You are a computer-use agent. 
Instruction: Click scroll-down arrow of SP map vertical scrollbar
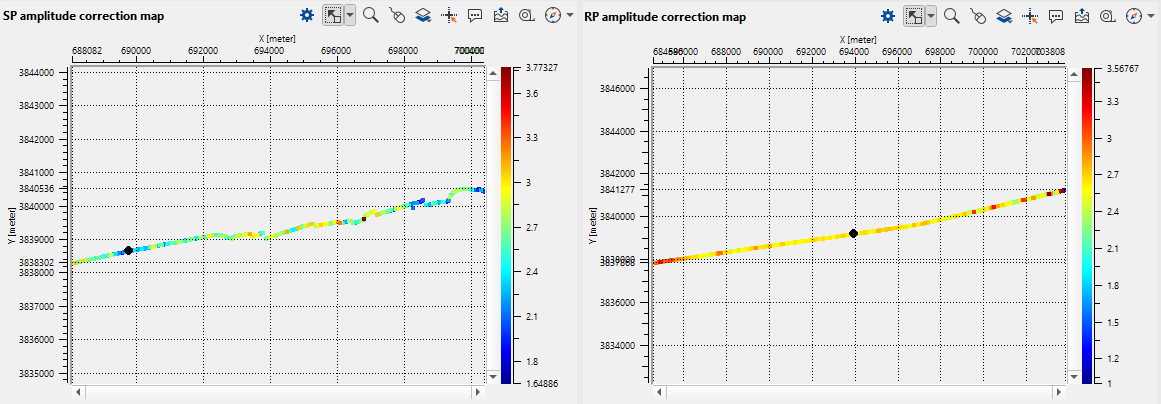[491, 376]
